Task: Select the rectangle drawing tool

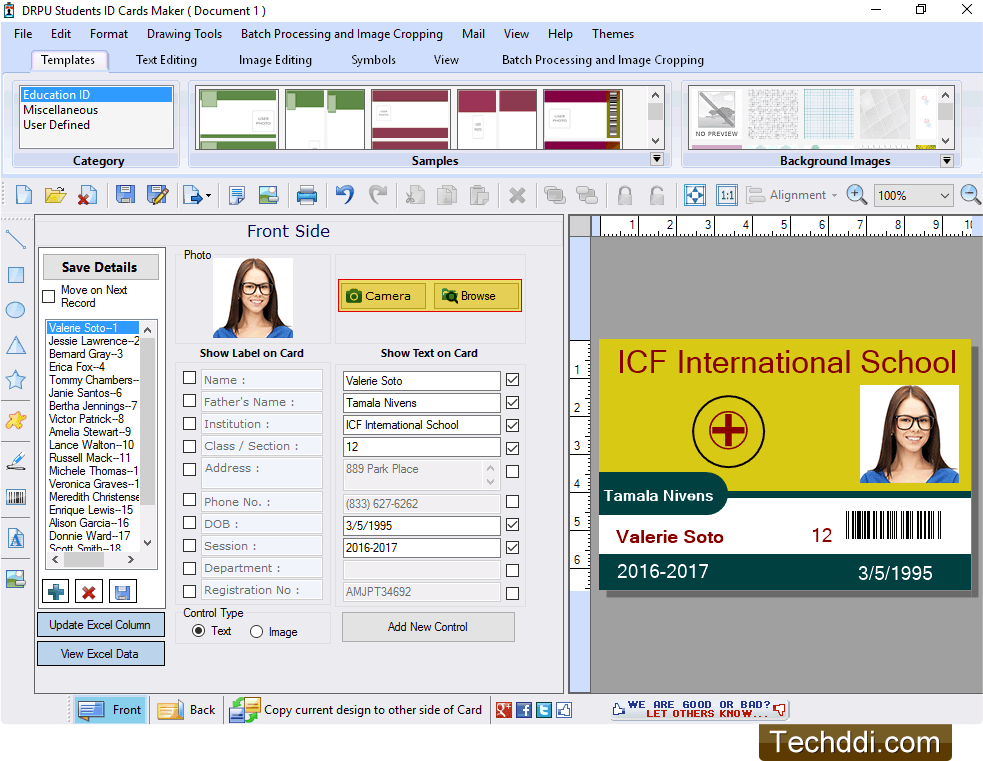Action: click(x=16, y=275)
